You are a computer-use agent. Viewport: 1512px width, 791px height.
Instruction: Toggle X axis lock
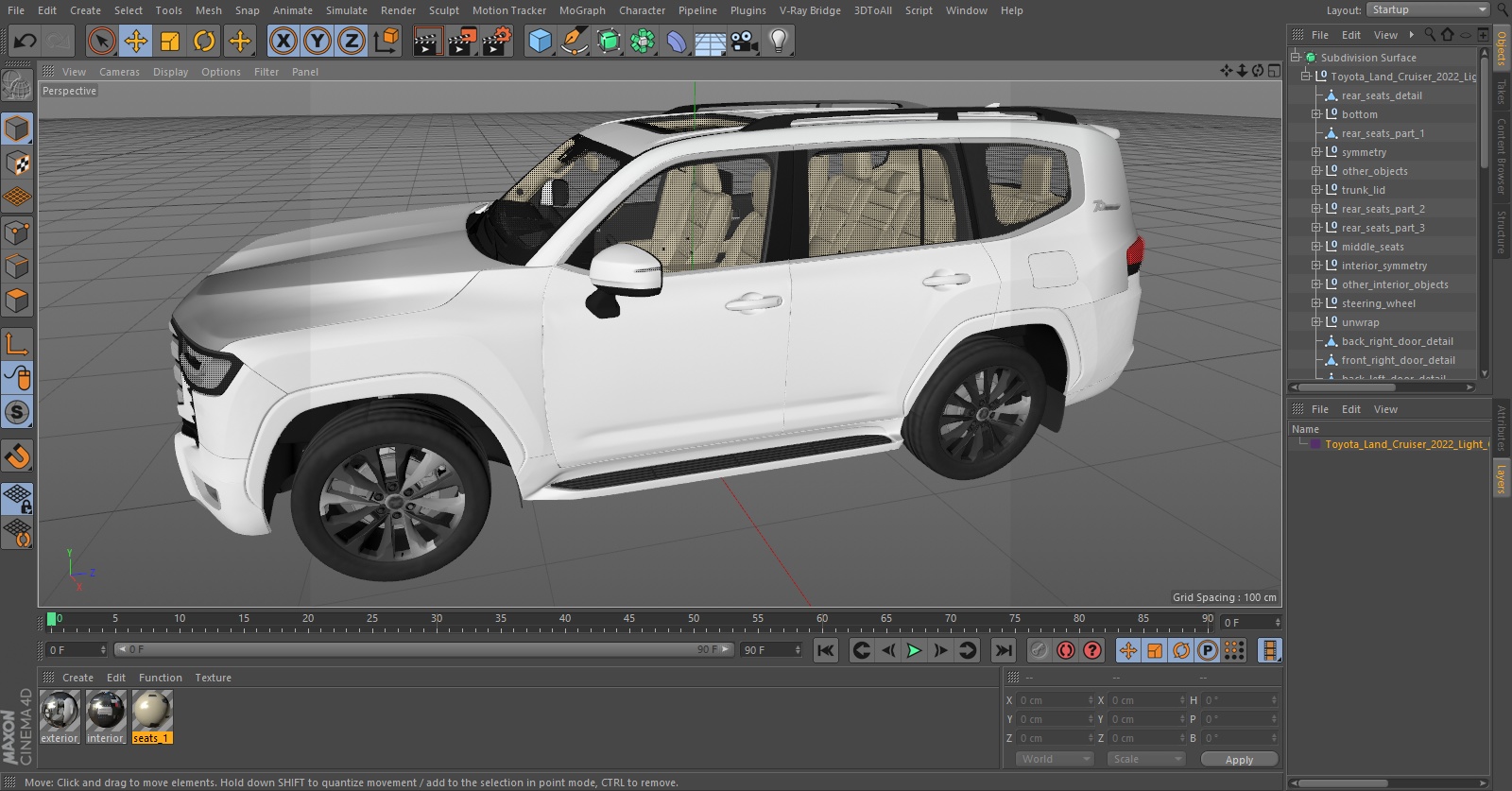[283, 41]
